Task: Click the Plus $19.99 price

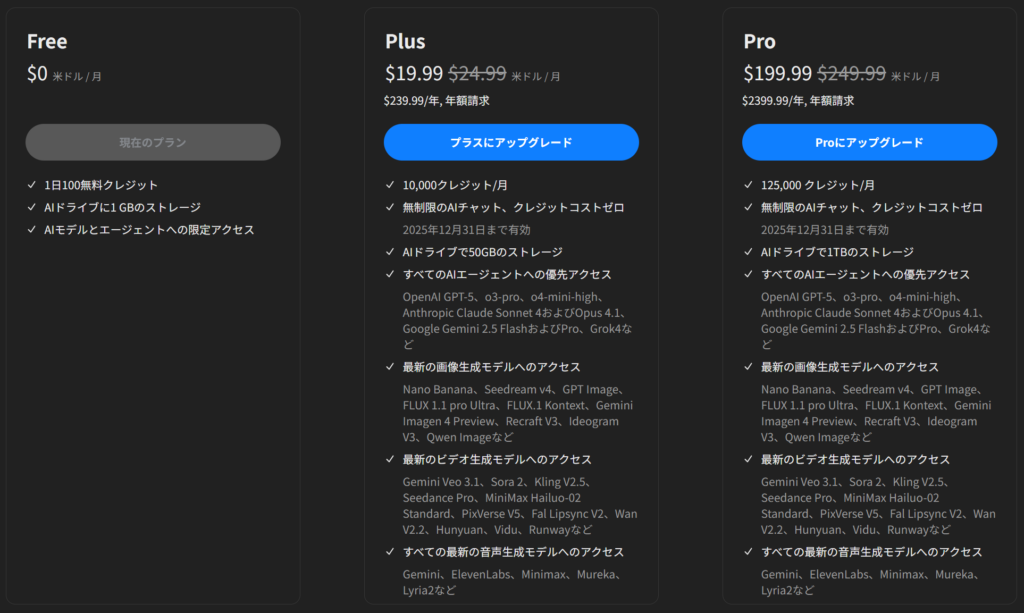Action: [413, 73]
